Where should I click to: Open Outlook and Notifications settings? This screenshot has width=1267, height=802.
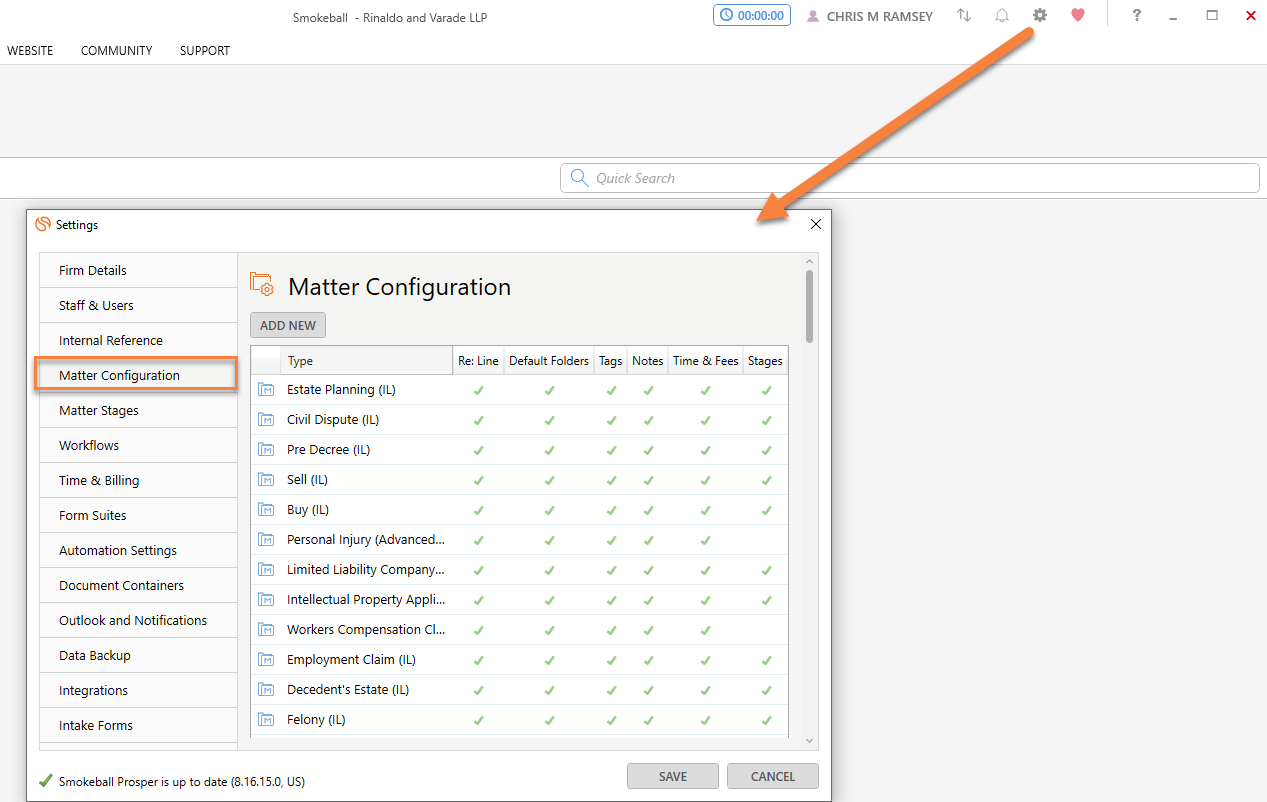pyautogui.click(x=138, y=621)
